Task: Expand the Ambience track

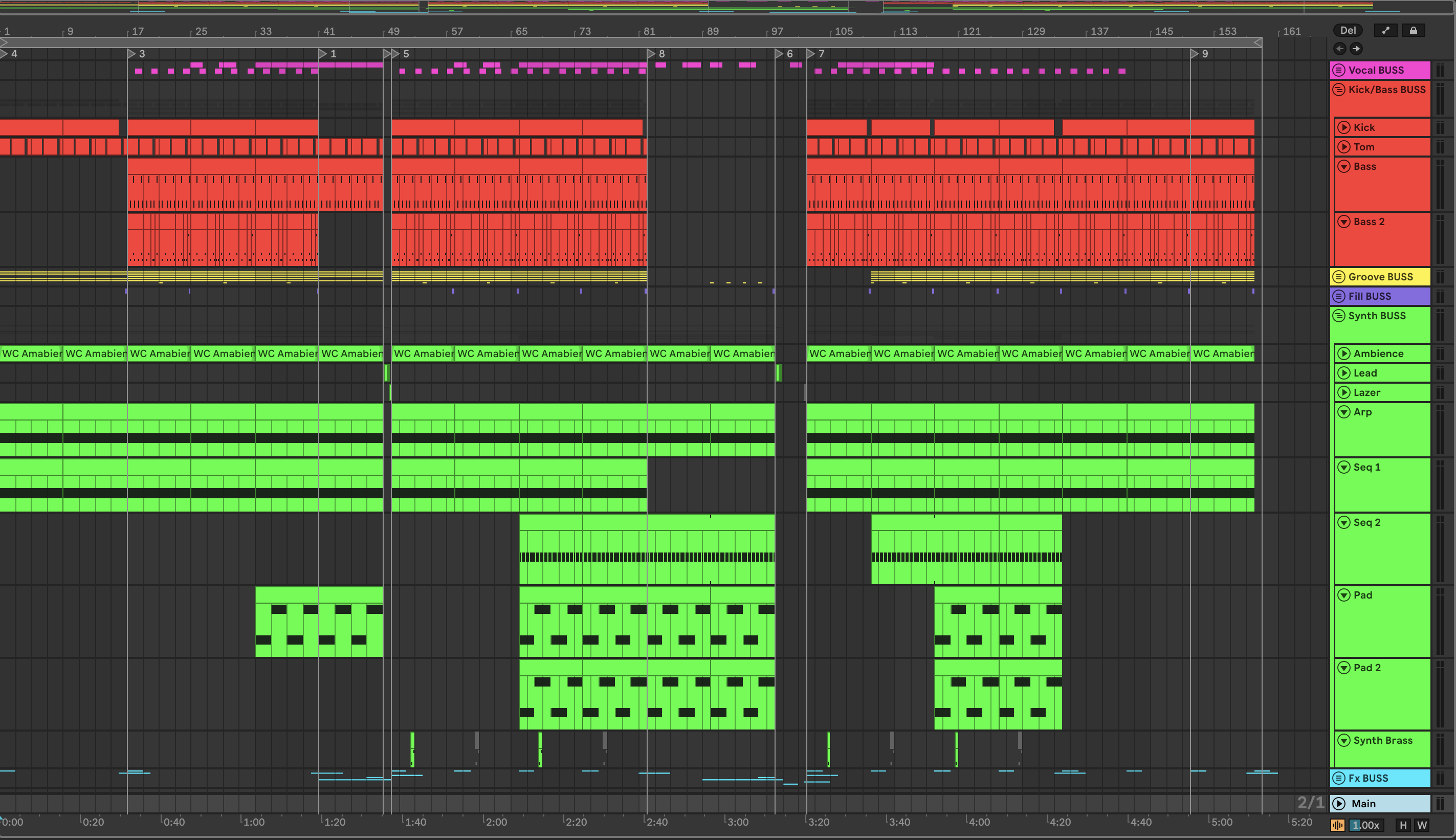Action: coord(1344,353)
